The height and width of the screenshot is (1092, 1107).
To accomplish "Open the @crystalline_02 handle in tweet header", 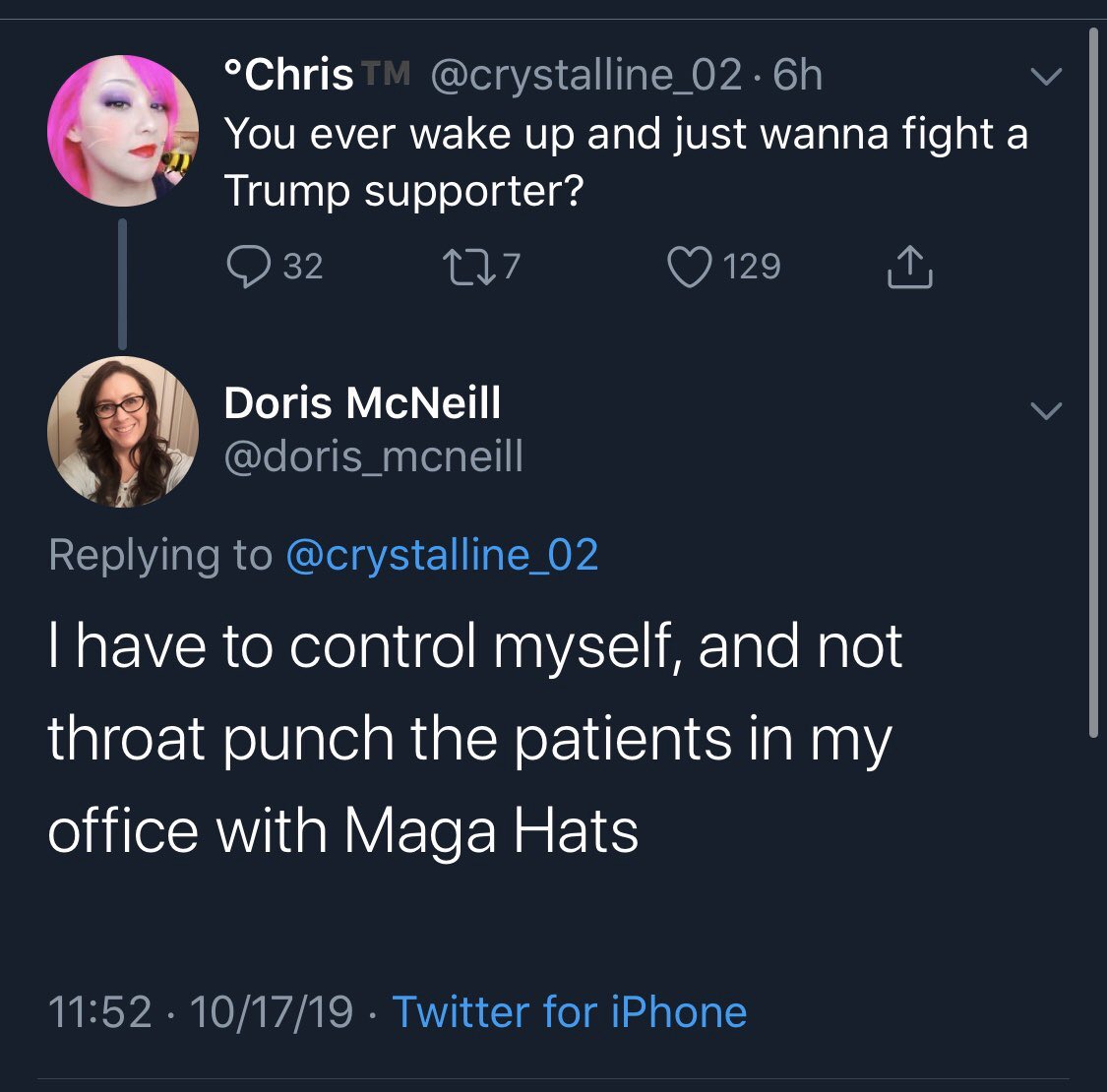I will [586, 75].
